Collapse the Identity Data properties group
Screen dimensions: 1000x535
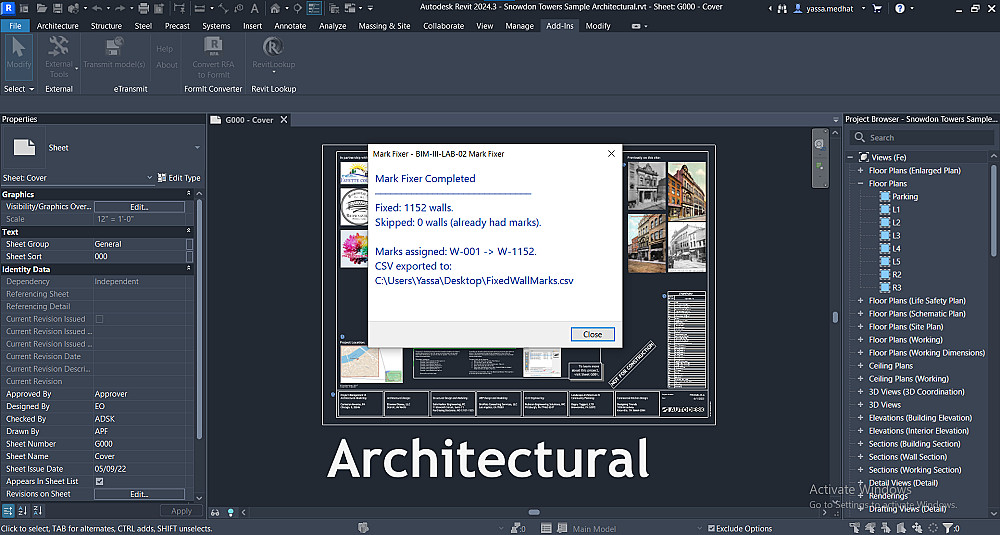pos(188,269)
